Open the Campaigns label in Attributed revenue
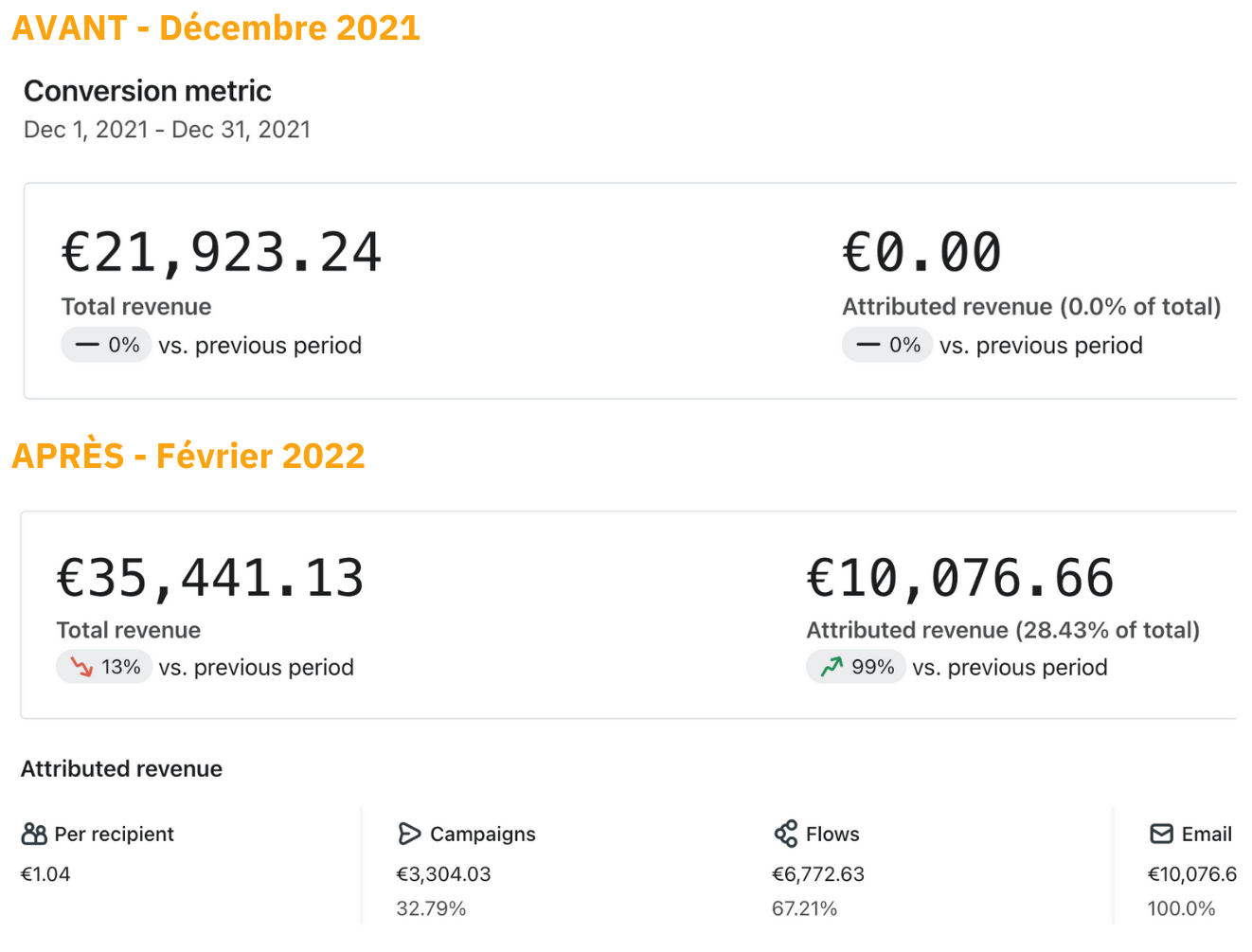 pyautogui.click(x=482, y=834)
